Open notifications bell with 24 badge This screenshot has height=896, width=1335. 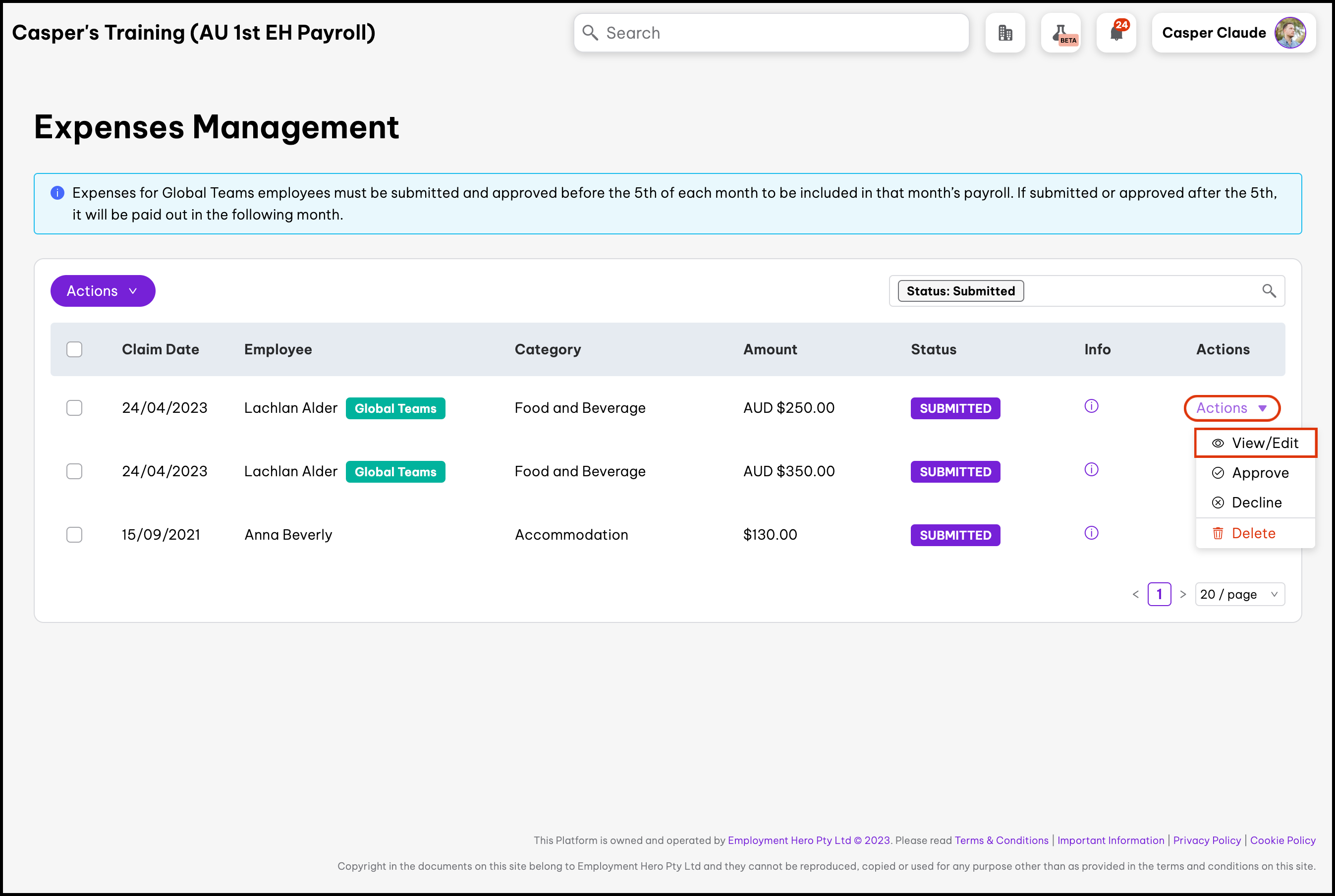[1116, 33]
